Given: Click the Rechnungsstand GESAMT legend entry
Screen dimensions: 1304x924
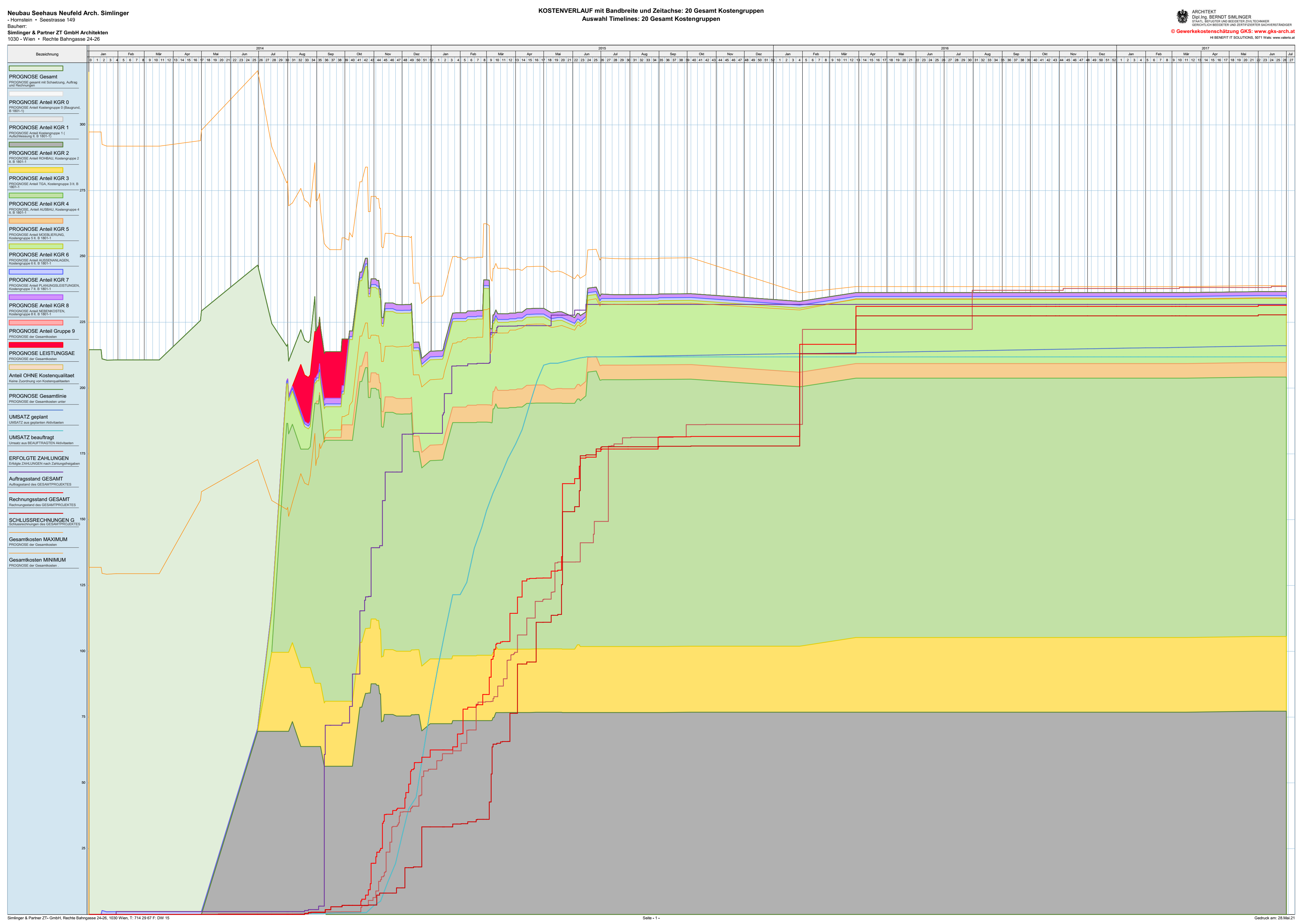Looking at the screenshot, I should [39, 500].
